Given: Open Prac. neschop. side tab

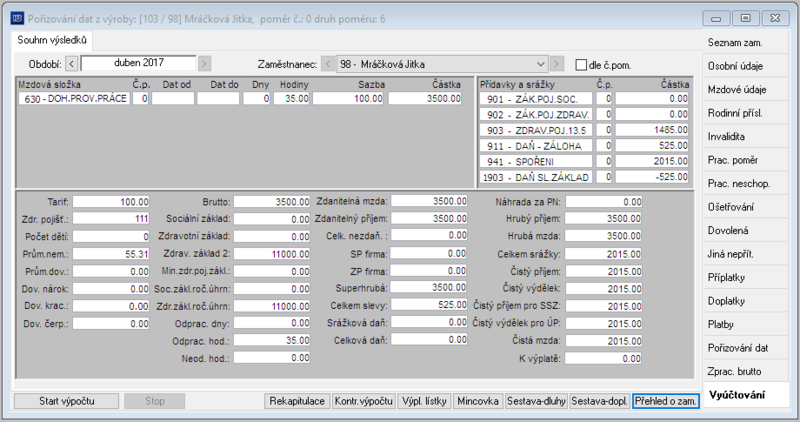Looking at the screenshot, I should (745, 184).
